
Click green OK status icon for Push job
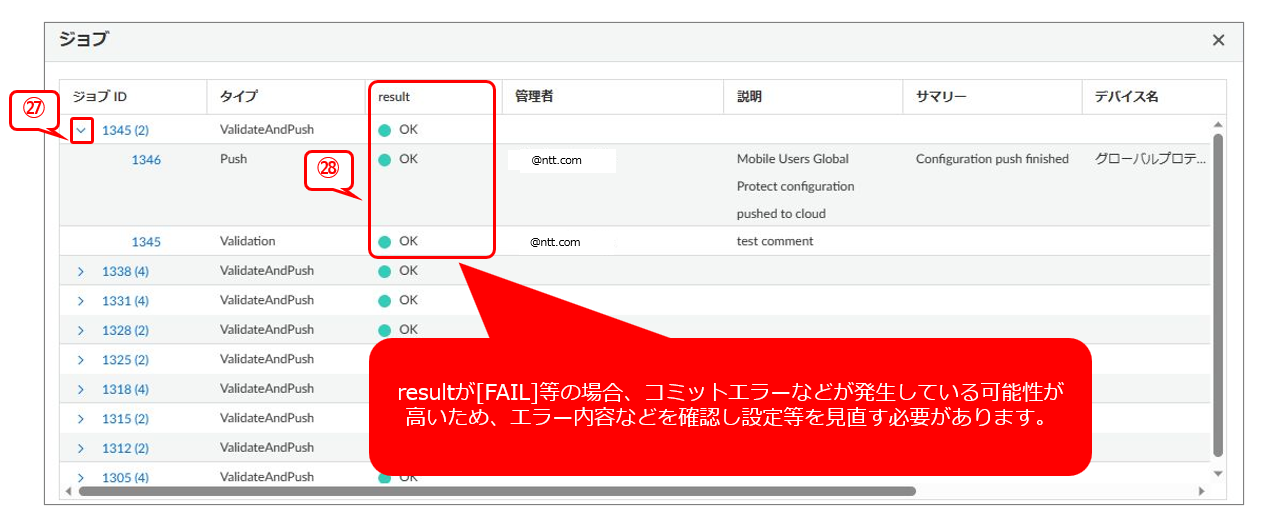point(385,160)
